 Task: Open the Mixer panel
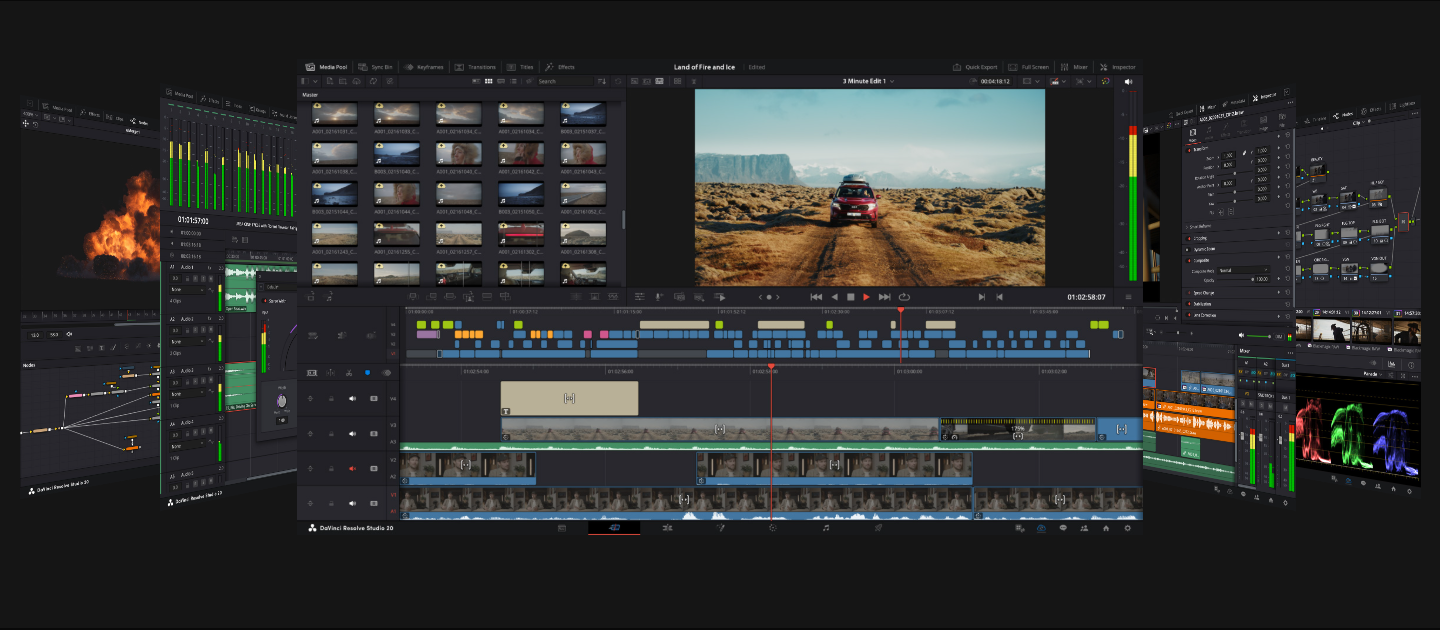(1074, 67)
